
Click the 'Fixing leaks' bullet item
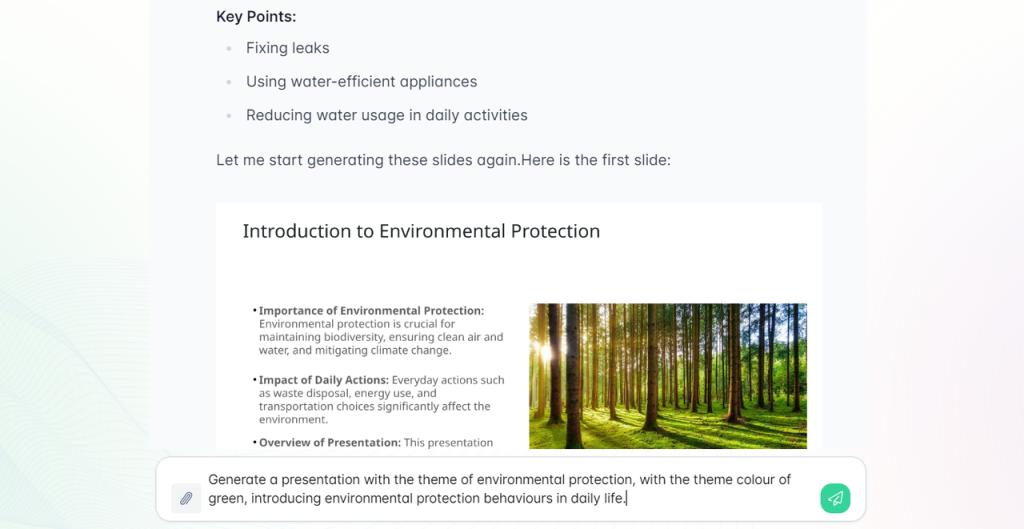tap(287, 48)
